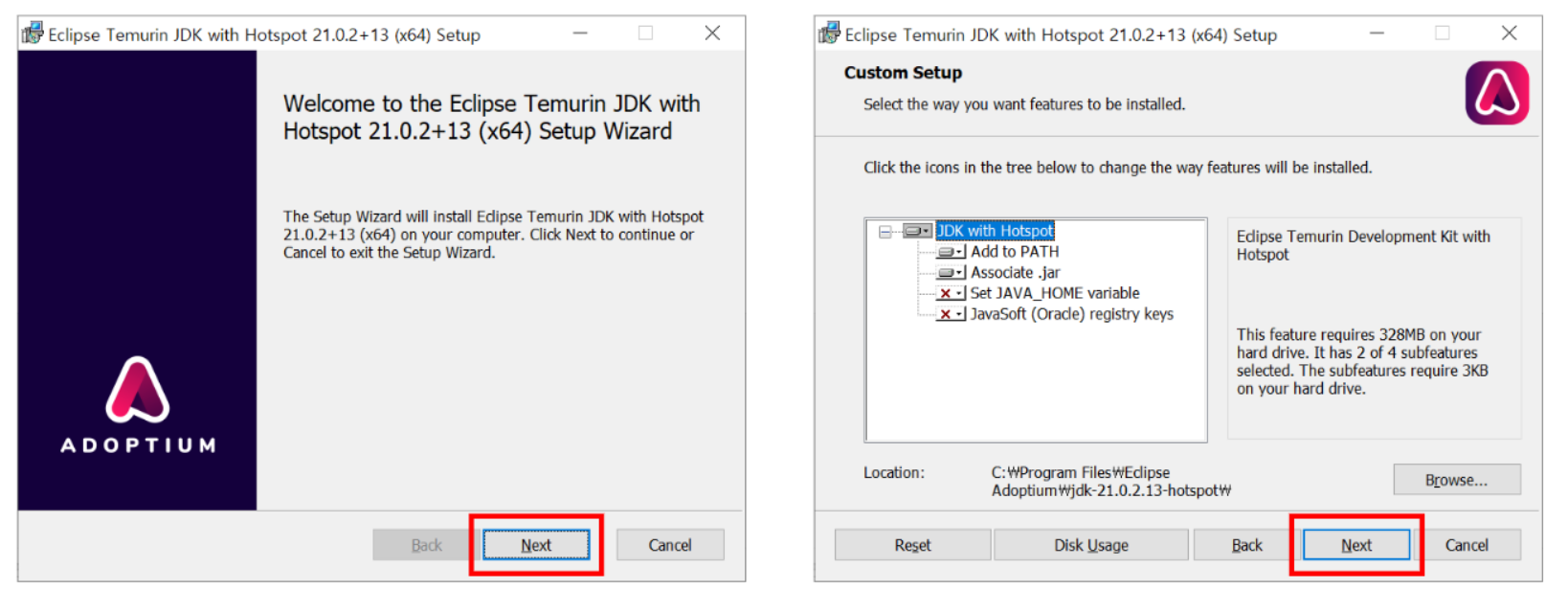
Task: Collapse the JDK with Hotspot tree node
Action: click(885, 231)
